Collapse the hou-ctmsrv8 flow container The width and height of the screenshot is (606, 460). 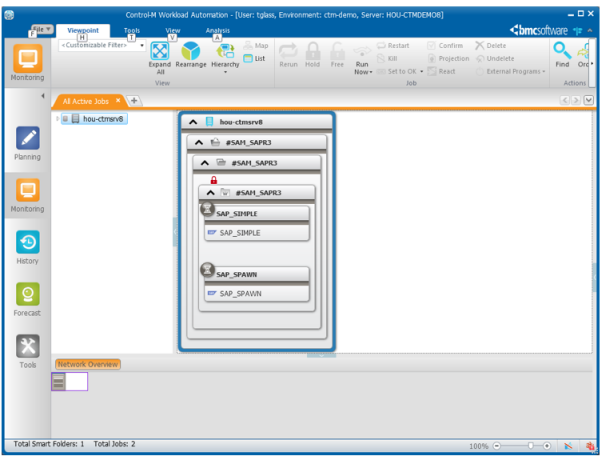click(193, 122)
